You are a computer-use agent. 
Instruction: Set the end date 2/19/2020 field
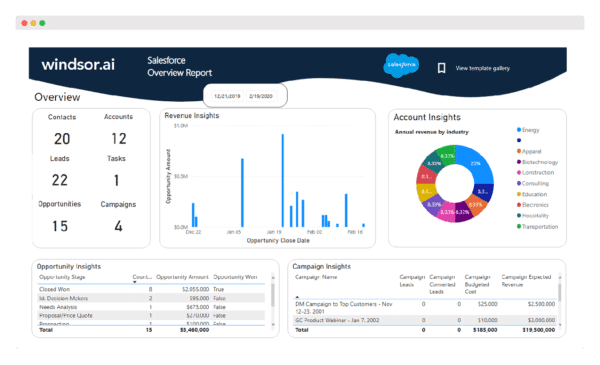tap(261, 96)
